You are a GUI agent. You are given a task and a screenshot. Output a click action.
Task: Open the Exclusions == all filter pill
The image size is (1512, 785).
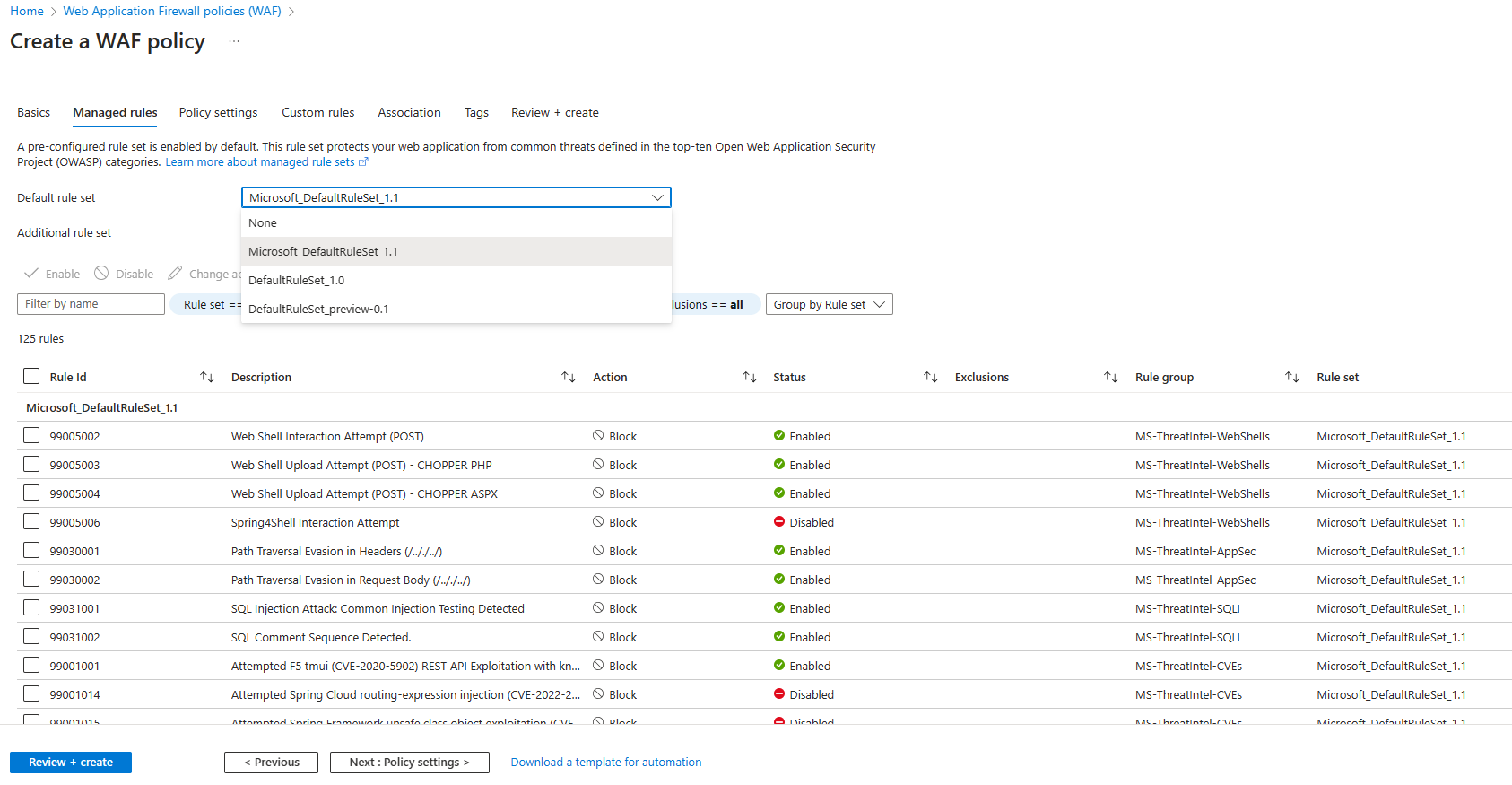pos(716,304)
